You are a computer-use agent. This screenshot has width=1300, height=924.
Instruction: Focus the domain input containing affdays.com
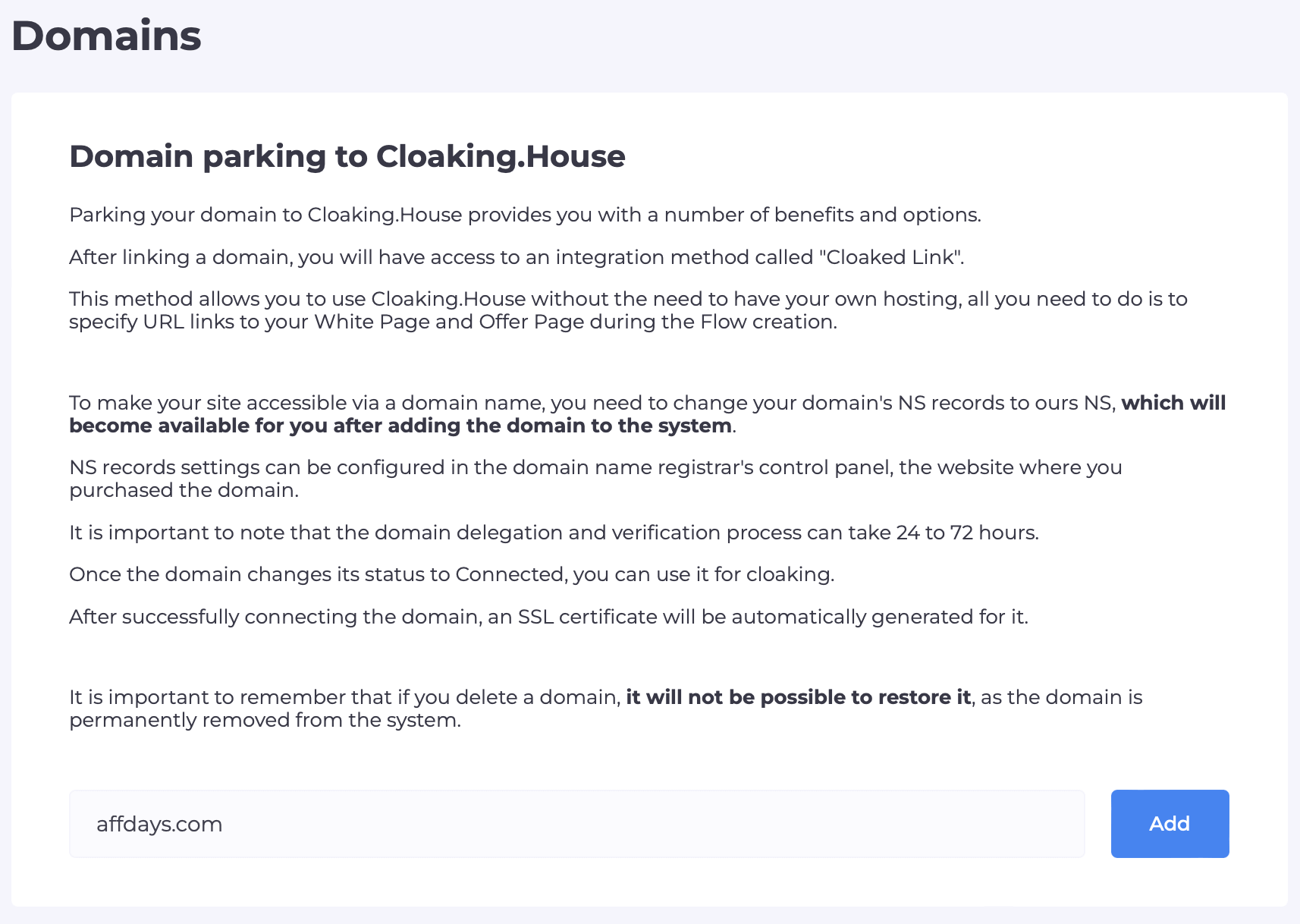576,824
